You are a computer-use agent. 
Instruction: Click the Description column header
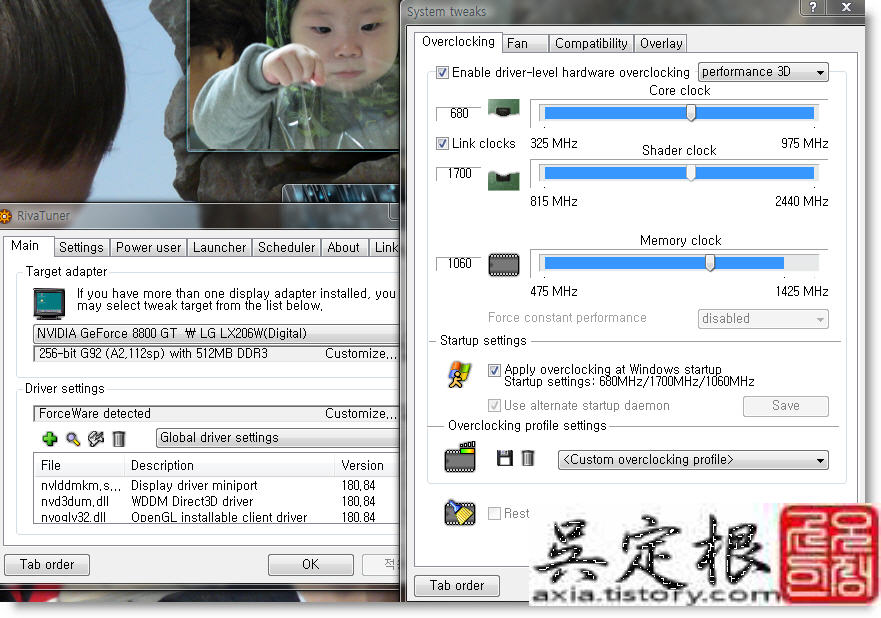tap(229, 466)
